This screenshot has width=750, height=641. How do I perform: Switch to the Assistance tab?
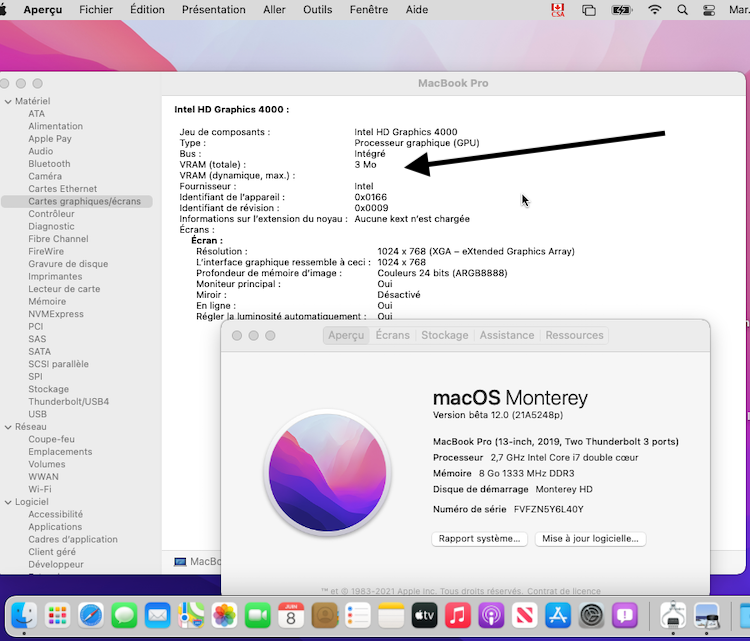pos(507,335)
